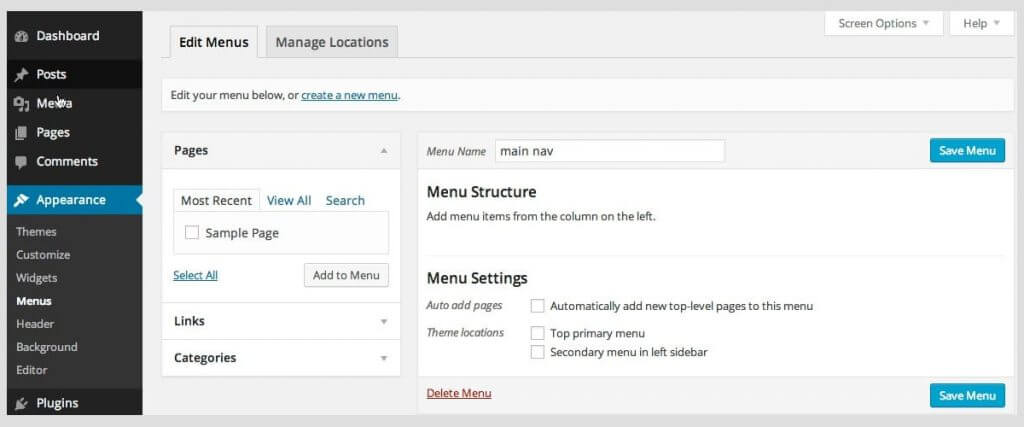Follow the create a new menu link

(x=349, y=95)
